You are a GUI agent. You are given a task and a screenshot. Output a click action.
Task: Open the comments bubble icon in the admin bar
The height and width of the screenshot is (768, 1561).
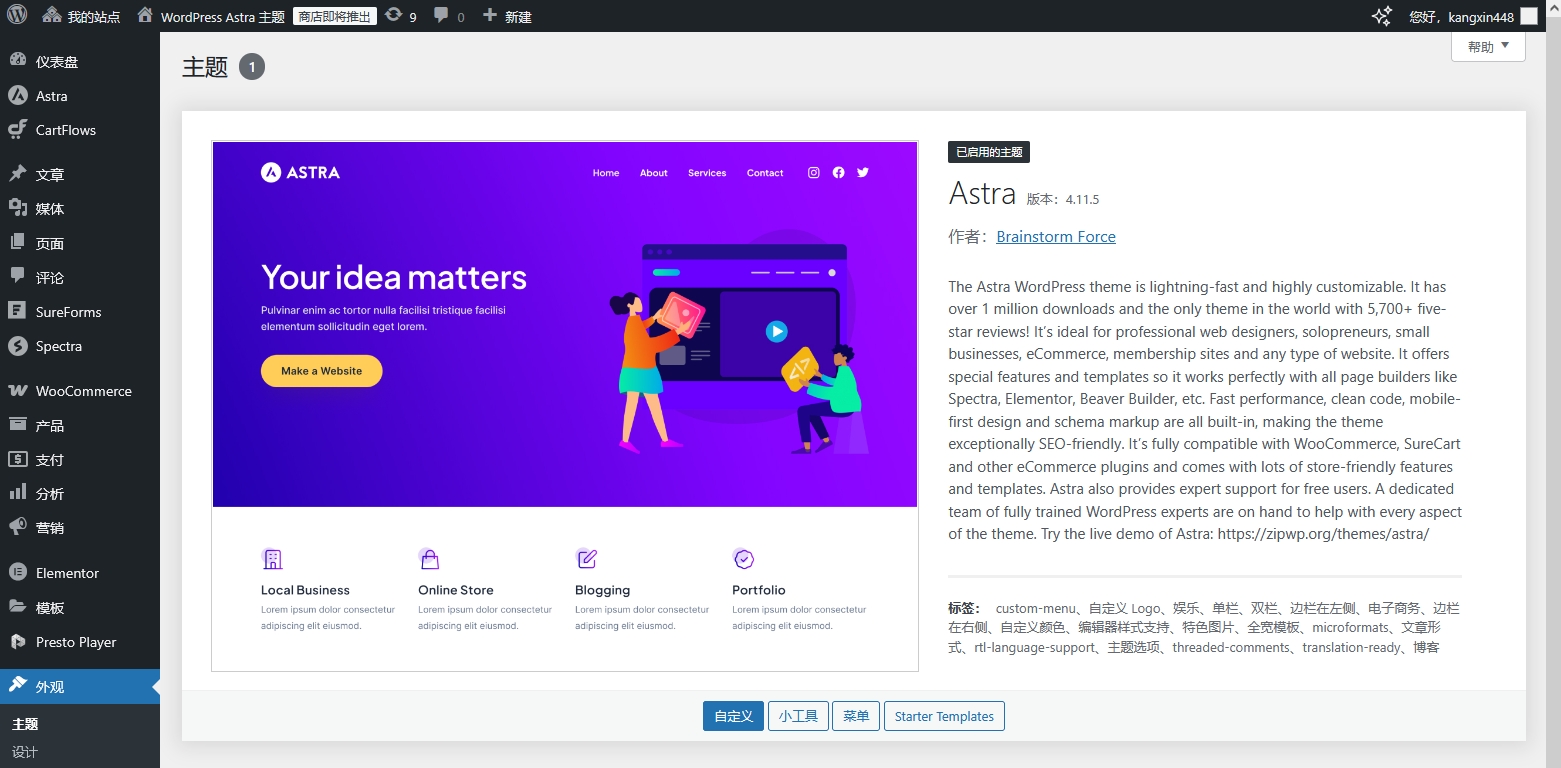tap(442, 17)
